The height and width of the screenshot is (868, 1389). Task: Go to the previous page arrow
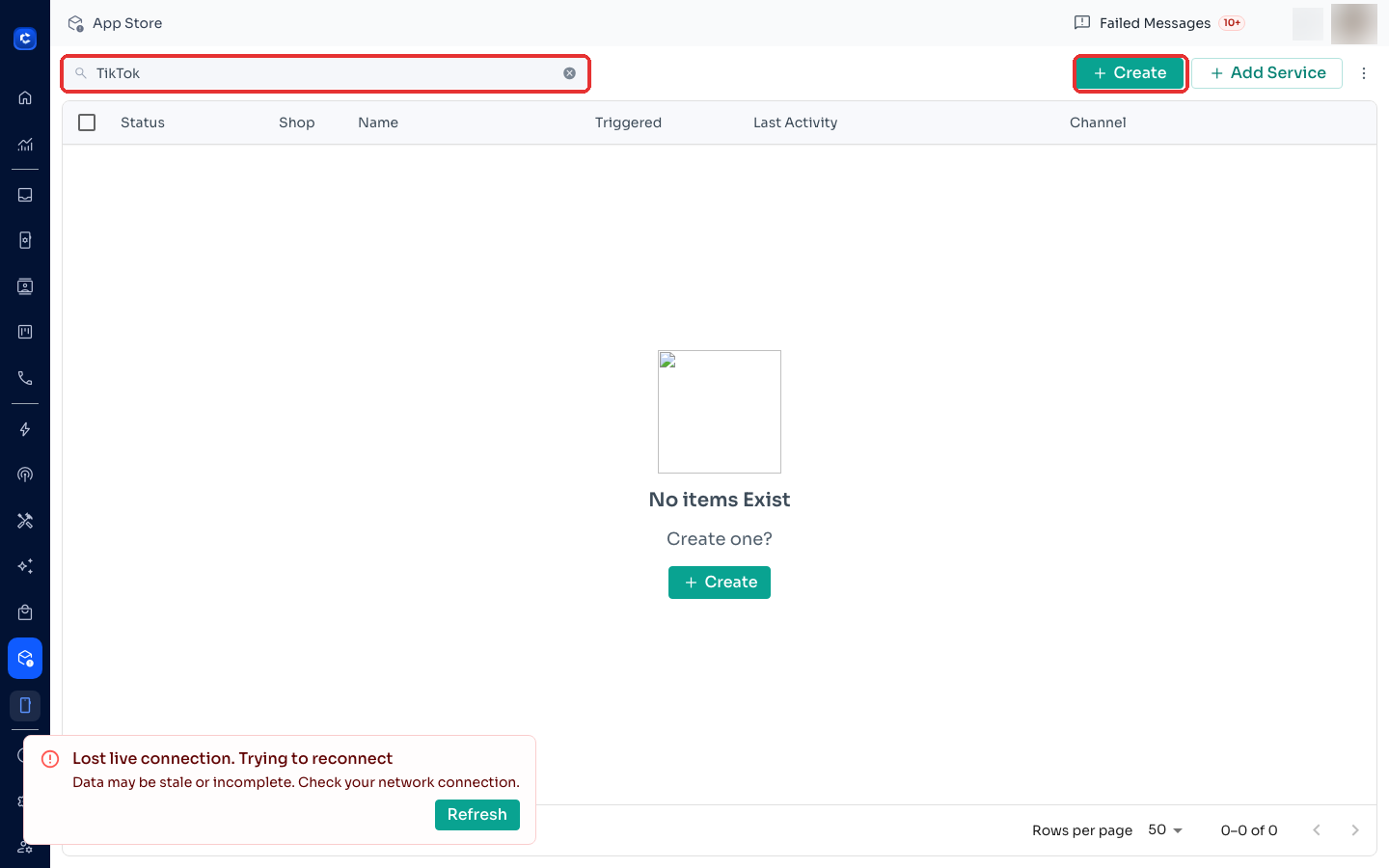click(1317, 830)
